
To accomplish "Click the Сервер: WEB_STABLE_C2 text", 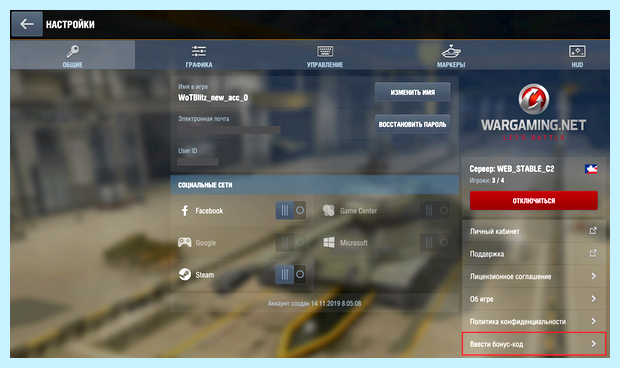I will pos(512,169).
